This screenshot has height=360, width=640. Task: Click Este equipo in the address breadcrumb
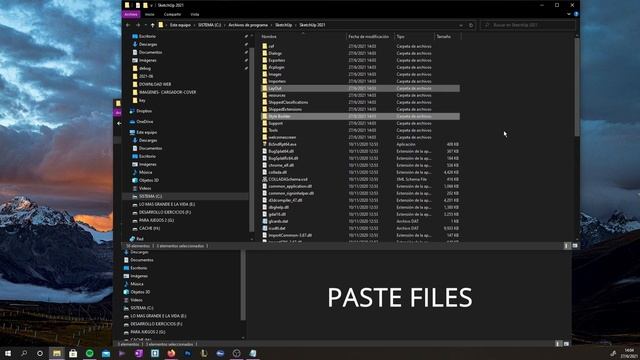point(180,25)
